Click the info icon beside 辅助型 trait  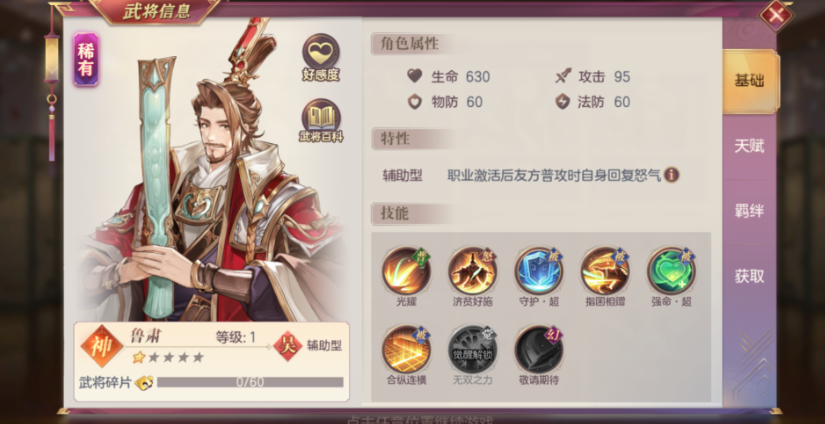tap(671, 175)
